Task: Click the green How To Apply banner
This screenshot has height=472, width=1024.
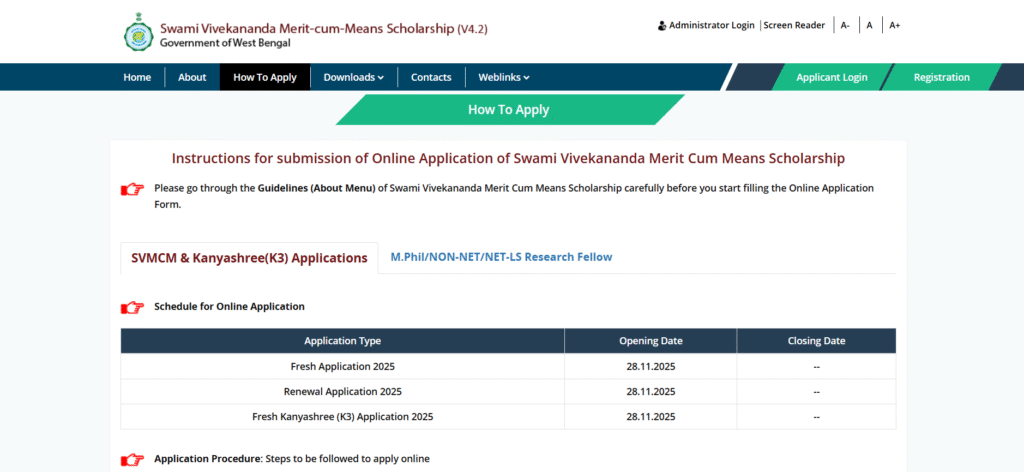Action: (509, 110)
